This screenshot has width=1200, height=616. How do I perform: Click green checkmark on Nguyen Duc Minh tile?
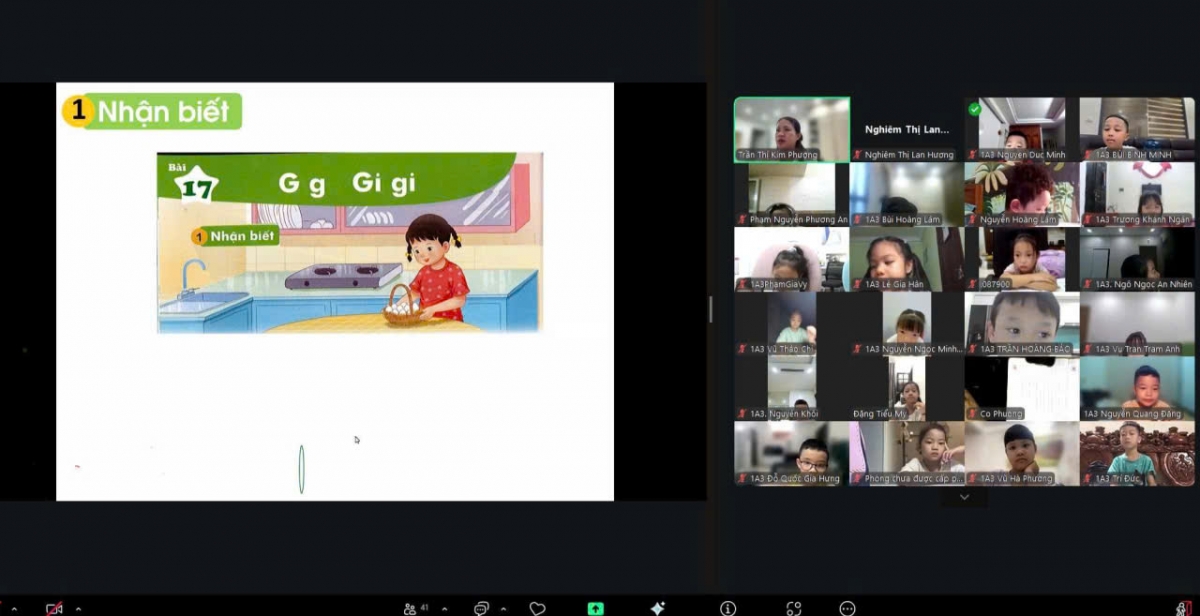pyautogui.click(x=974, y=108)
